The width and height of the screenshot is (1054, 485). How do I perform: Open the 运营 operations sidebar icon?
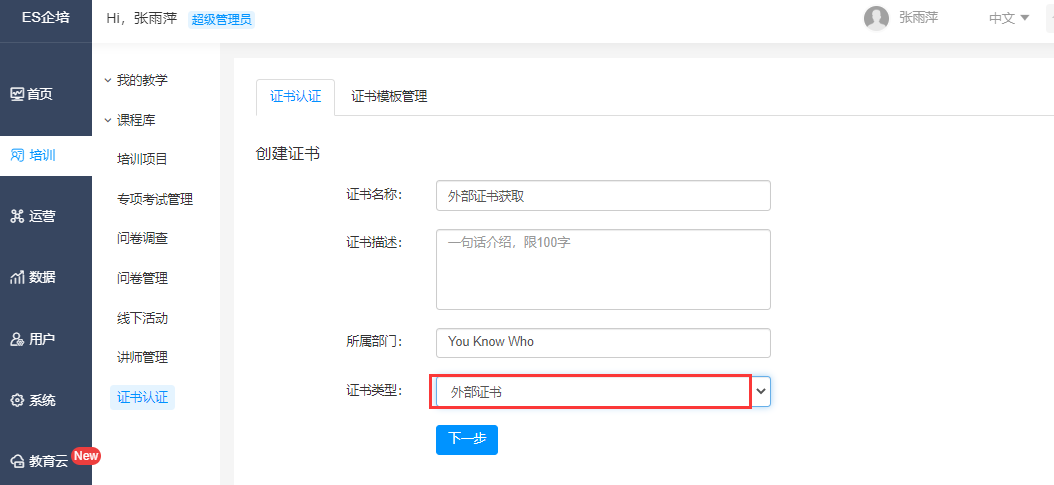coord(17,216)
